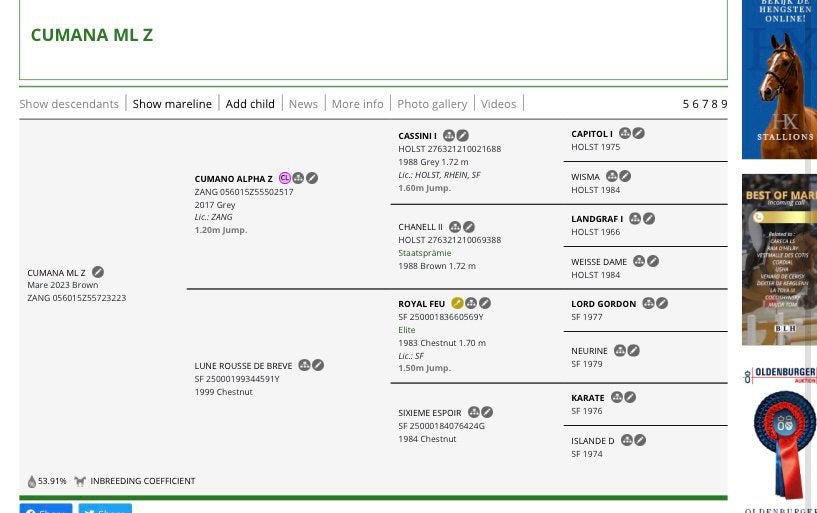
Task: Click the gold badge icon beside Royal Feu
Action: (x=457, y=303)
